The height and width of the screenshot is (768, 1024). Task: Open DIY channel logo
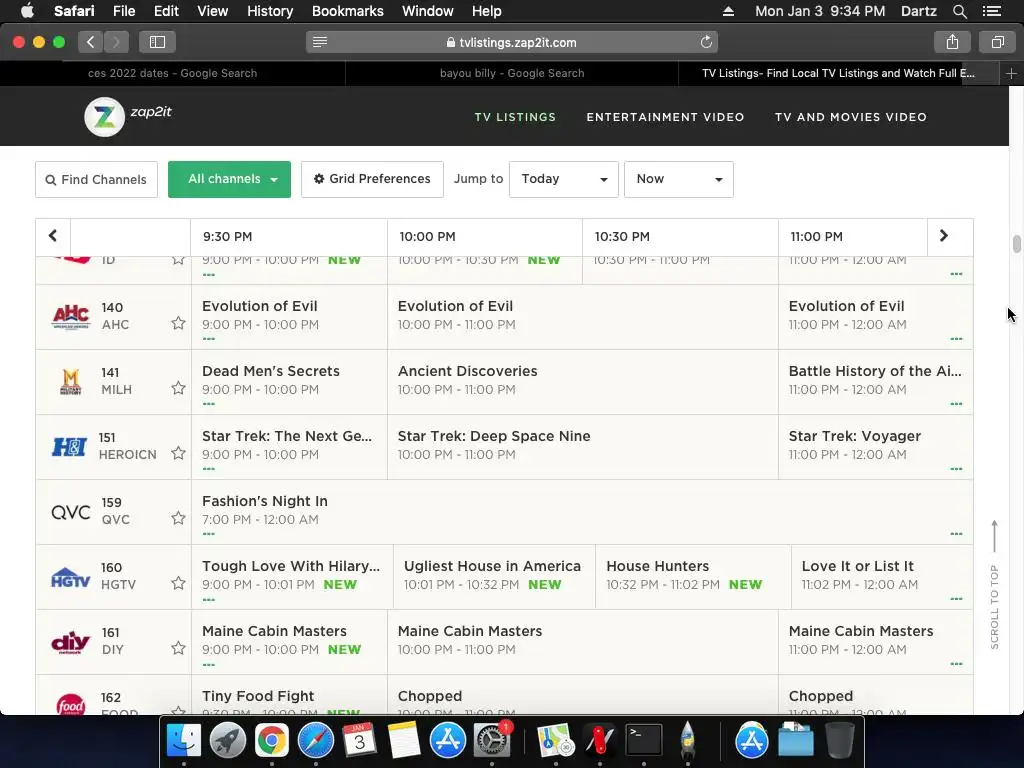pyautogui.click(x=71, y=643)
